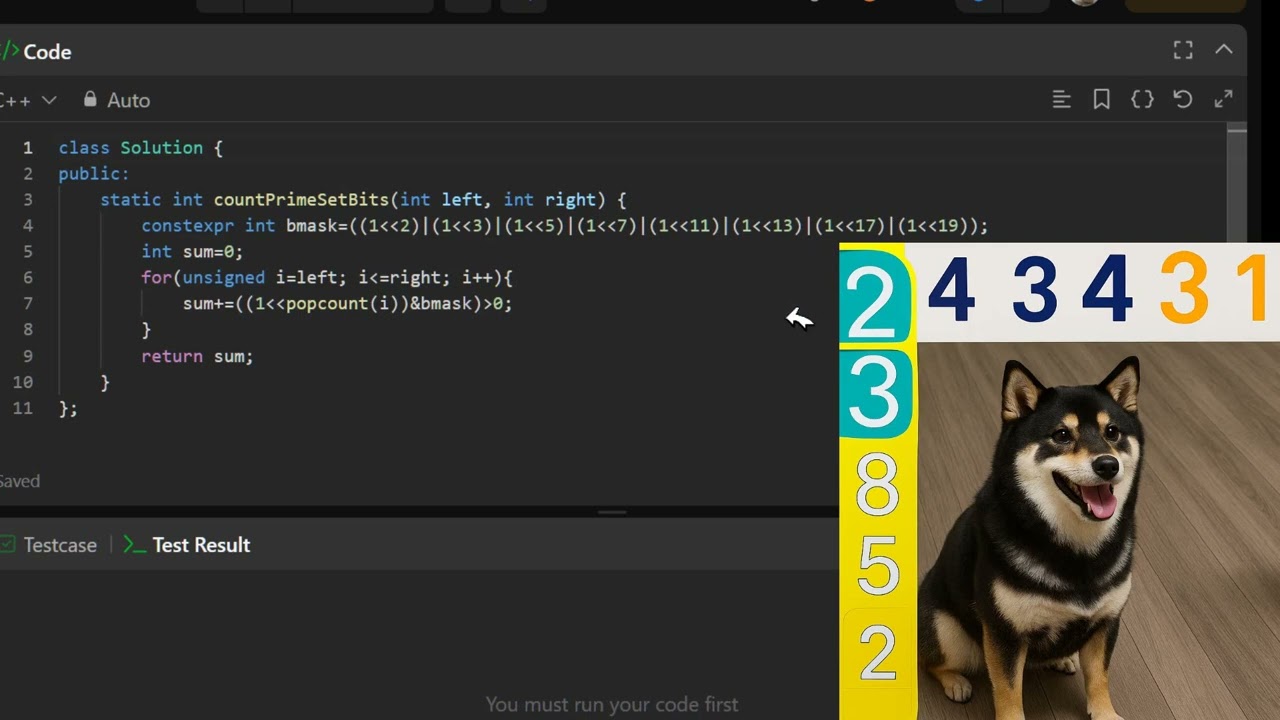Screen dimensions: 1280x720
Task: Click the panel divider drag handle
Action: (x=612, y=512)
